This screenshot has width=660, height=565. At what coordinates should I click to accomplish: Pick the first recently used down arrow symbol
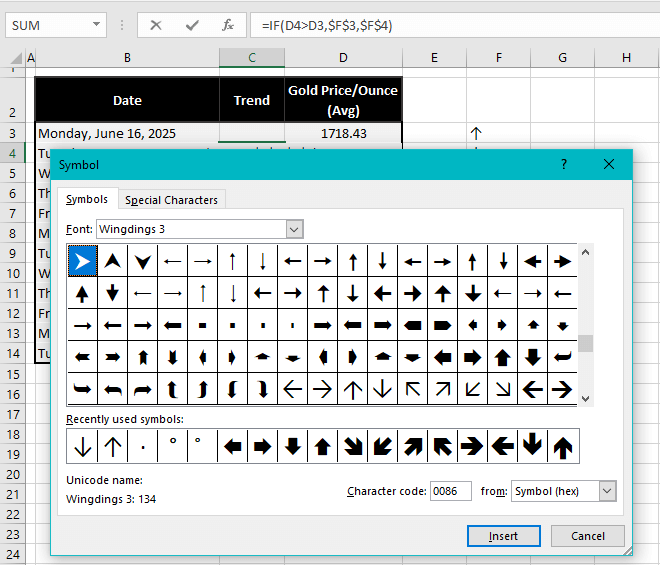pyautogui.click(x=82, y=446)
